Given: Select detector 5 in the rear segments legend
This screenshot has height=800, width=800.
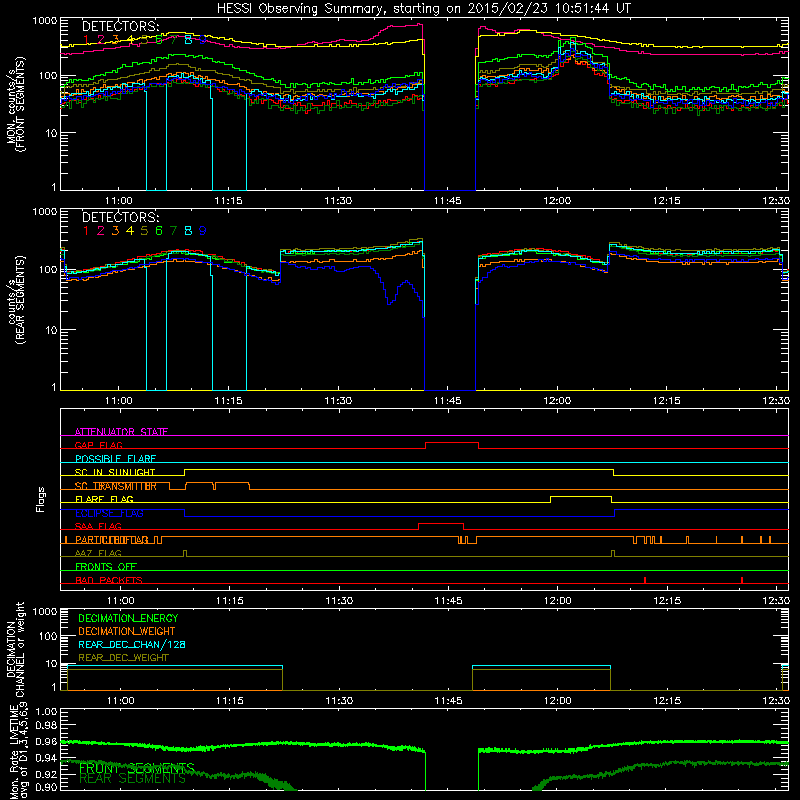Looking at the screenshot, I should (x=144, y=231).
